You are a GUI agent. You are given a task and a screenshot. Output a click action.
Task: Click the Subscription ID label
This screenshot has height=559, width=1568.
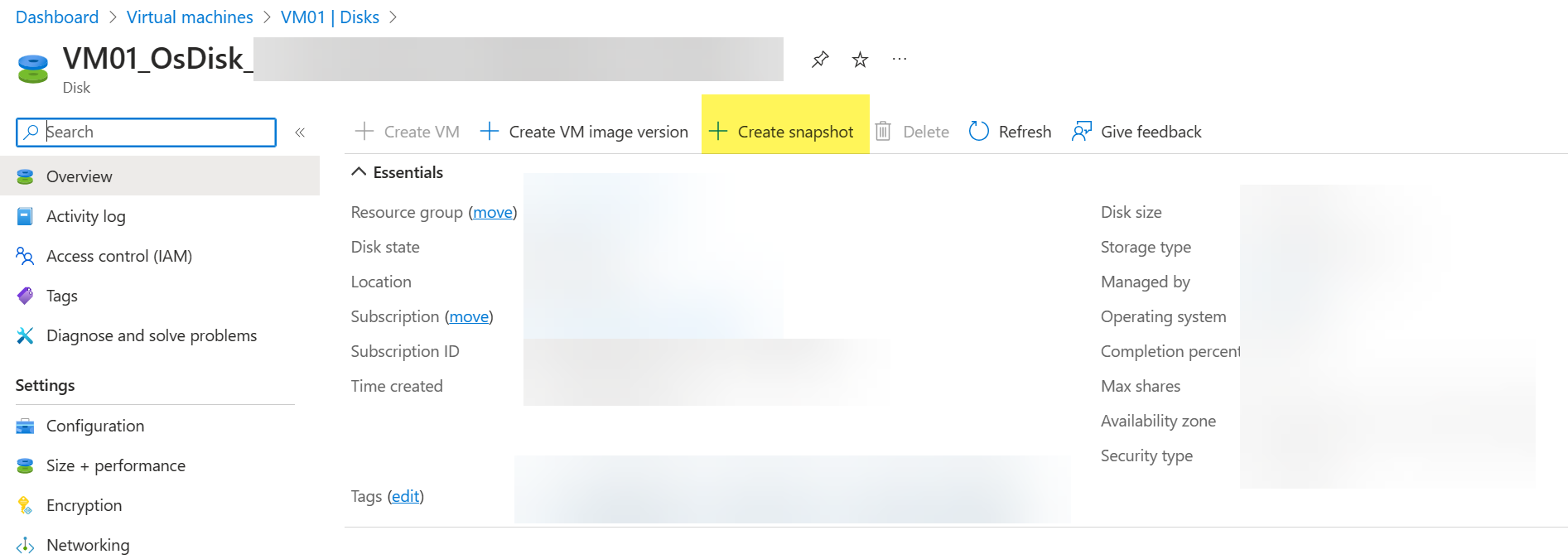[x=405, y=352]
